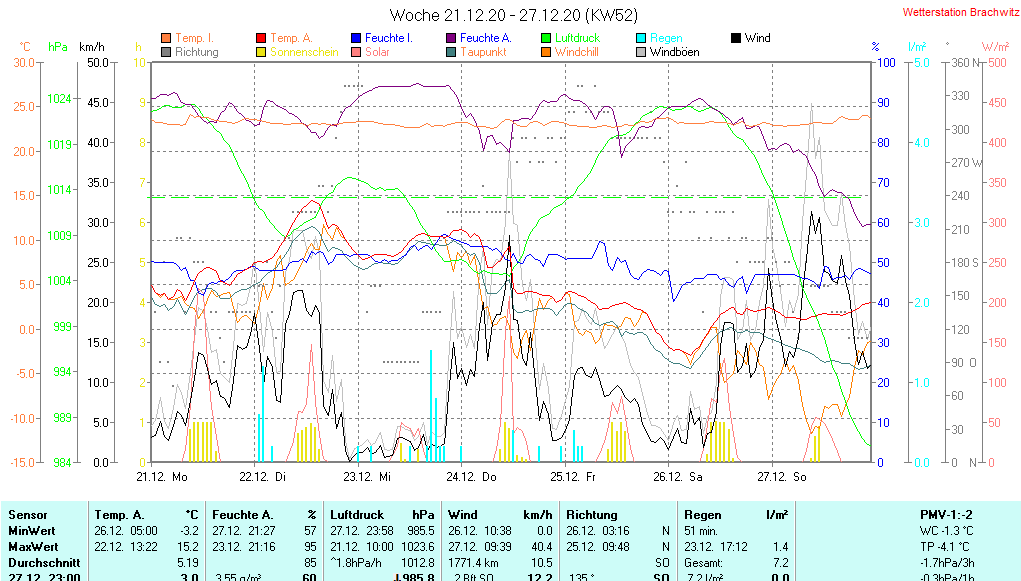The height and width of the screenshot is (581, 1021).
Task: Click the gray Windböen legend marker
Action: click(x=641, y=52)
